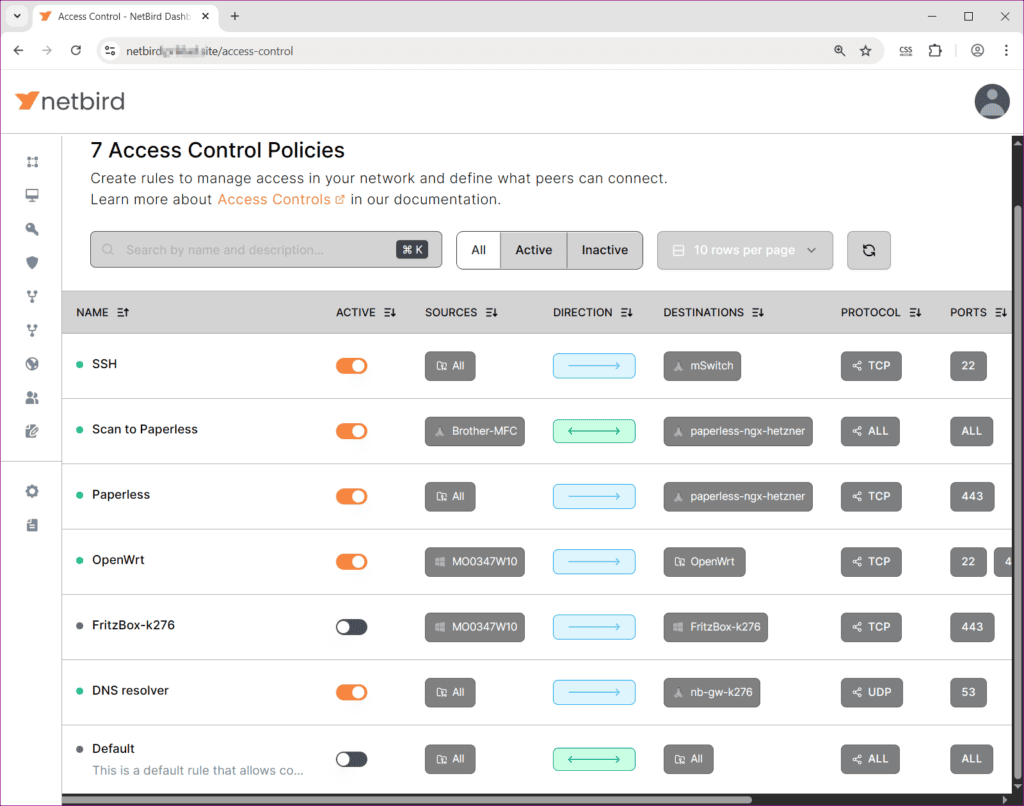Open the Scan to Paperless policy
Viewport: 1024px width, 806px height.
pos(144,429)
